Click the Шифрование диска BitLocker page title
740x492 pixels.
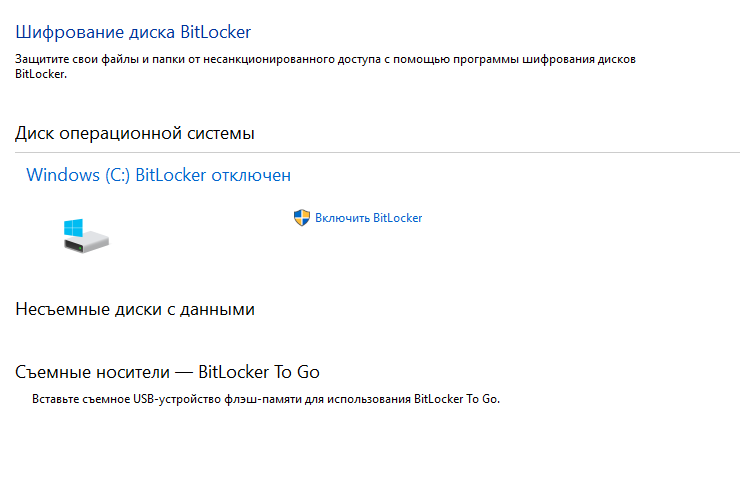pyautogui.click(x=133, y=32)
